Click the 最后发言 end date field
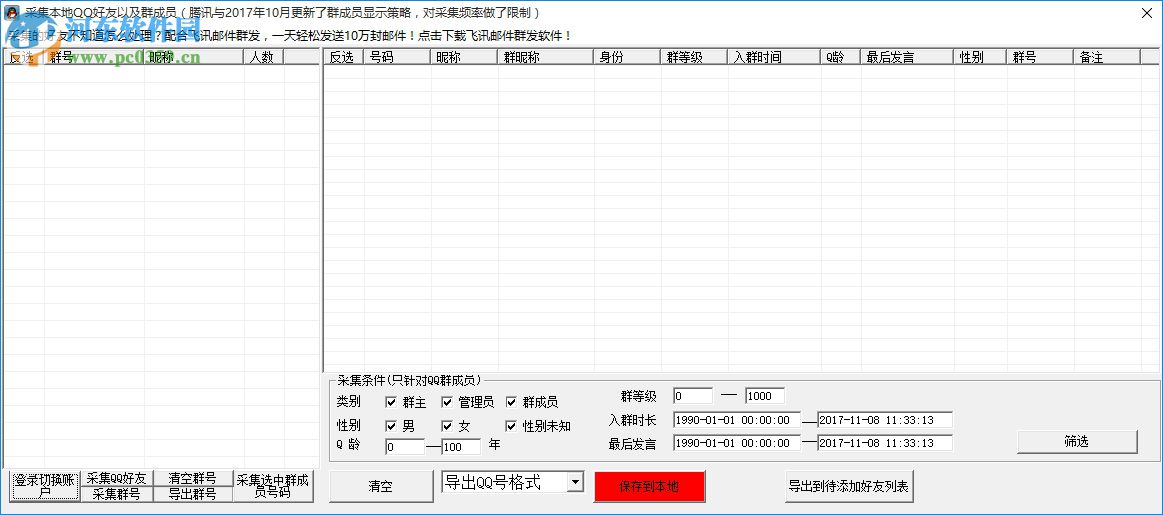This screenshot has width=1163, height=515. coord(884,443)
